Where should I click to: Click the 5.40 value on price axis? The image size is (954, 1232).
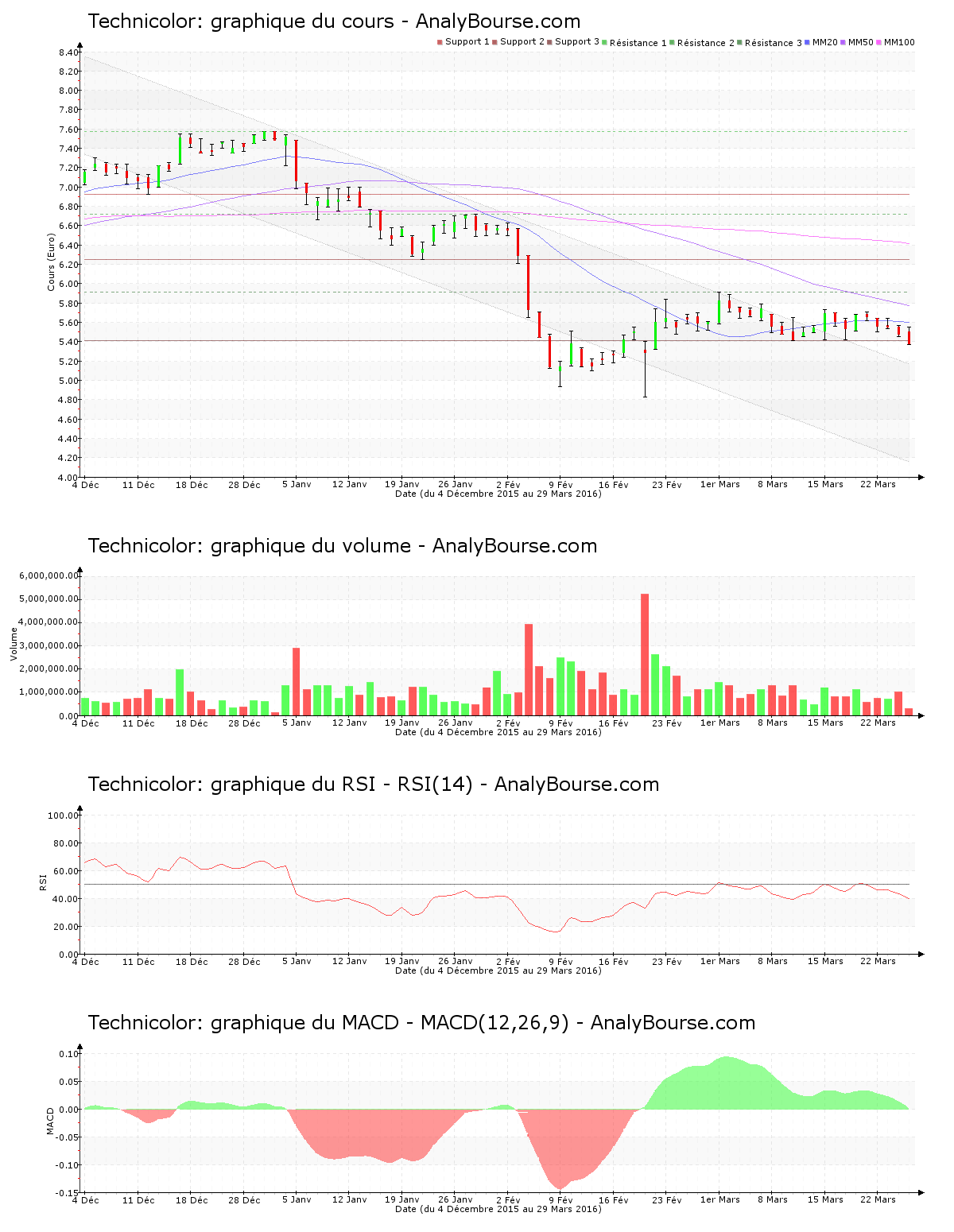(68, 342)
